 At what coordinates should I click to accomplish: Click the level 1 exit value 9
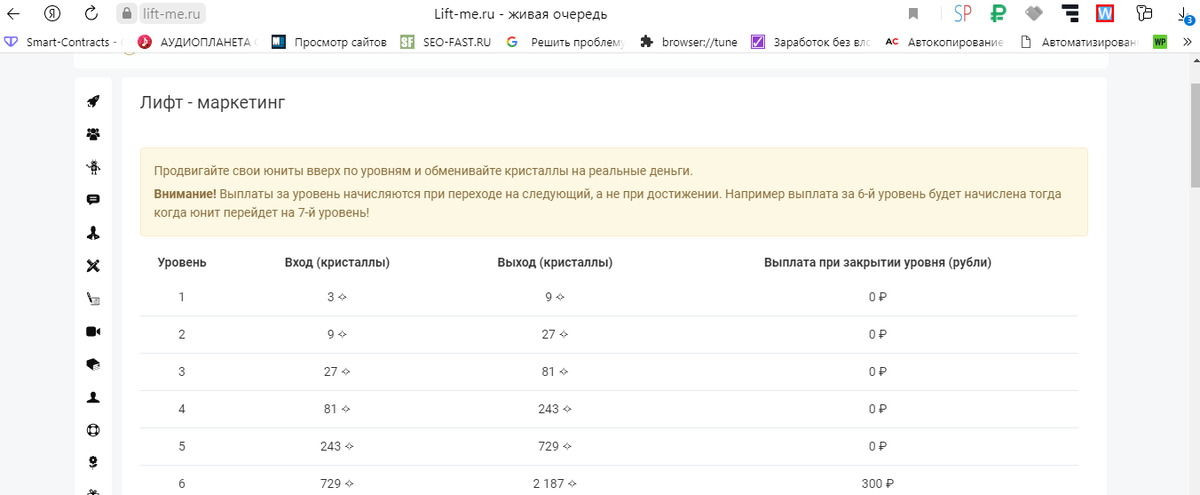coord(555,297)
